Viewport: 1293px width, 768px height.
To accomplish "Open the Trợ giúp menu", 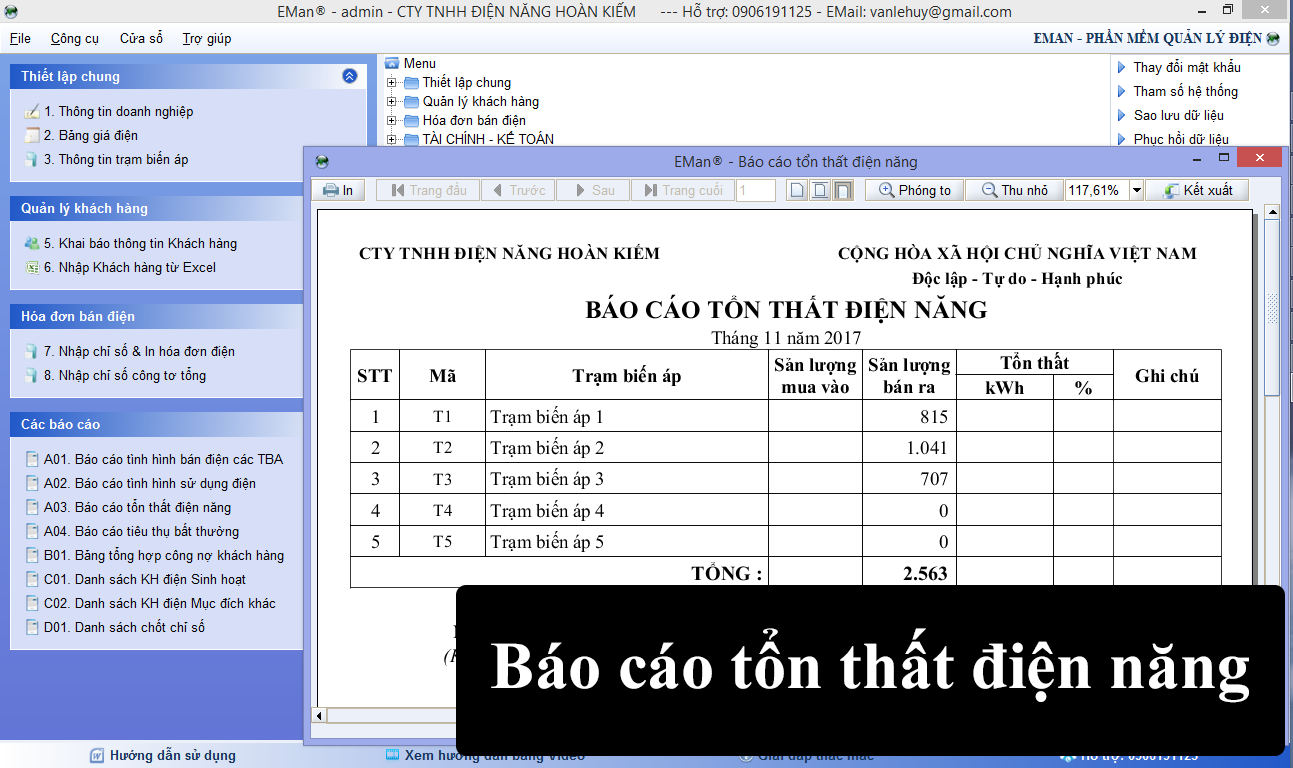I will pyautogui.click(x=207, y=38).
